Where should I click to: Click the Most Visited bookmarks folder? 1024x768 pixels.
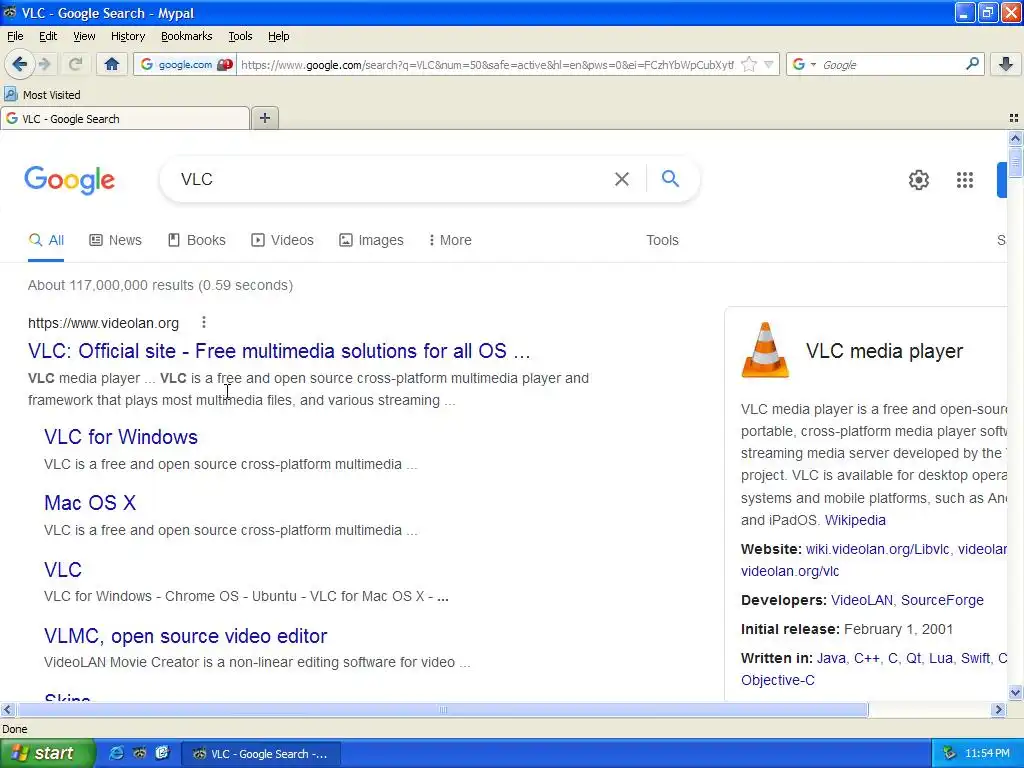pyautogui.click(x=42, y=95)
